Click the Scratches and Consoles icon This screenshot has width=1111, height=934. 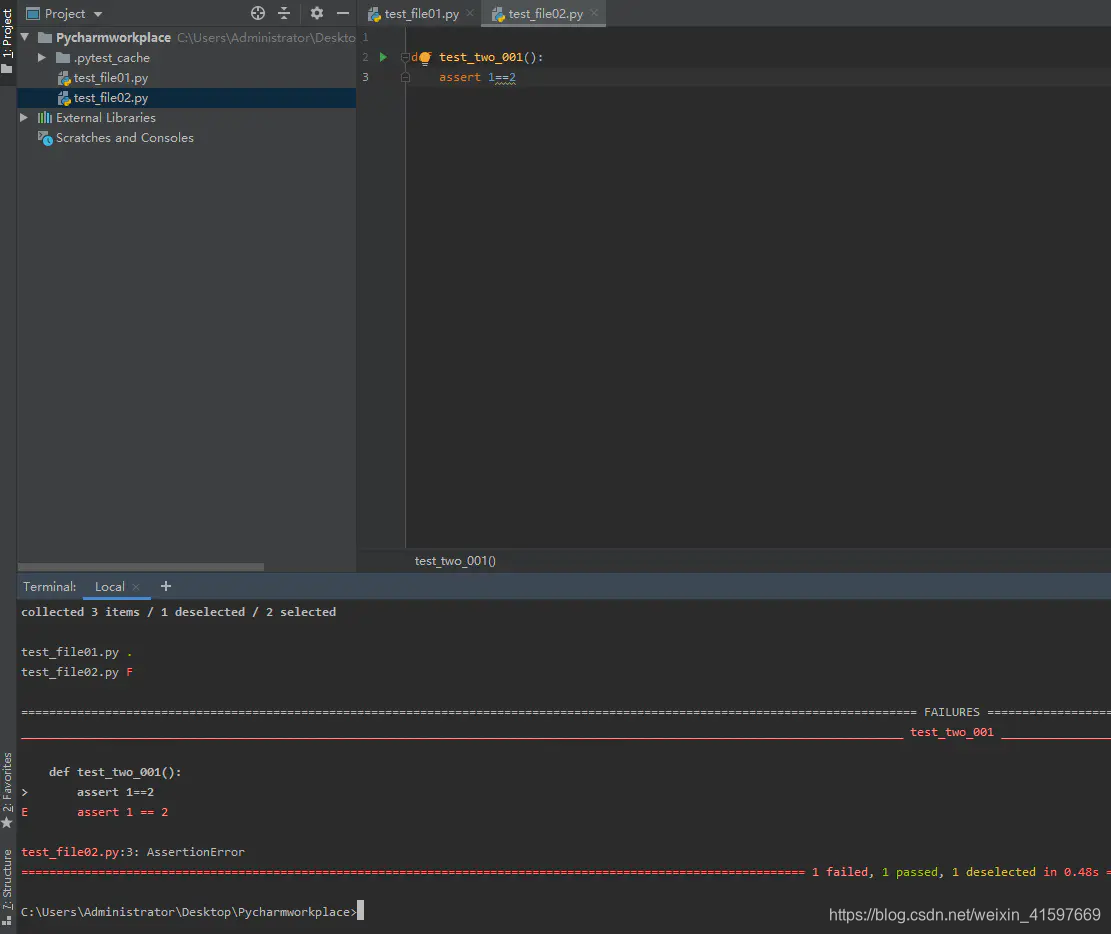click(x=45, y=137)
